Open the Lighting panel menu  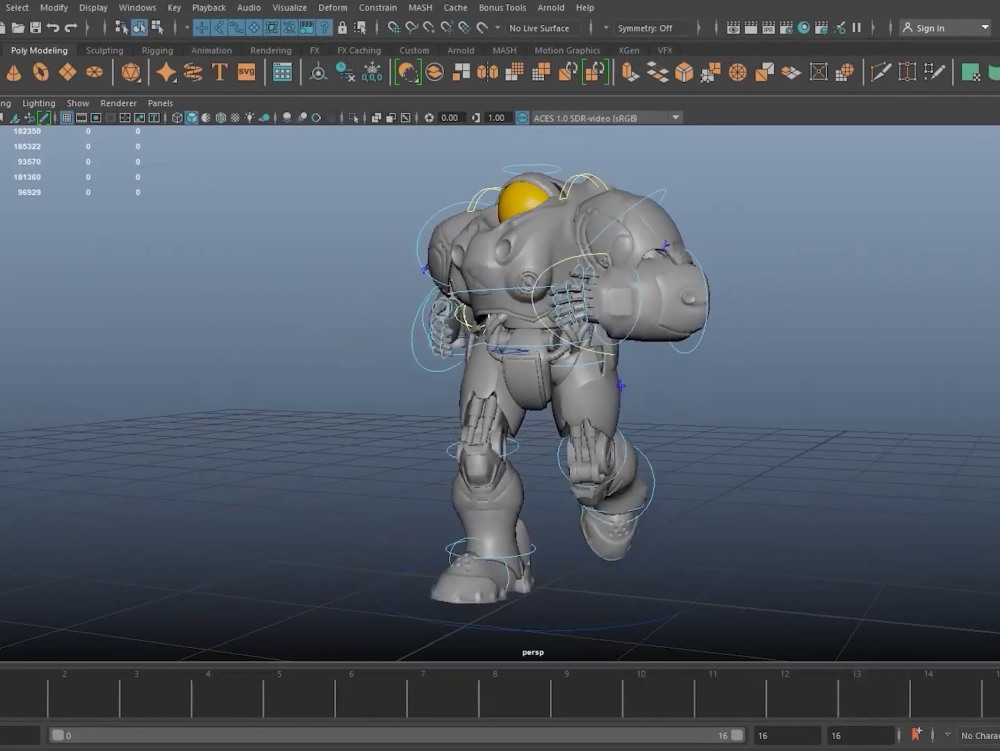pyautogui.click(x=38, y=103)
